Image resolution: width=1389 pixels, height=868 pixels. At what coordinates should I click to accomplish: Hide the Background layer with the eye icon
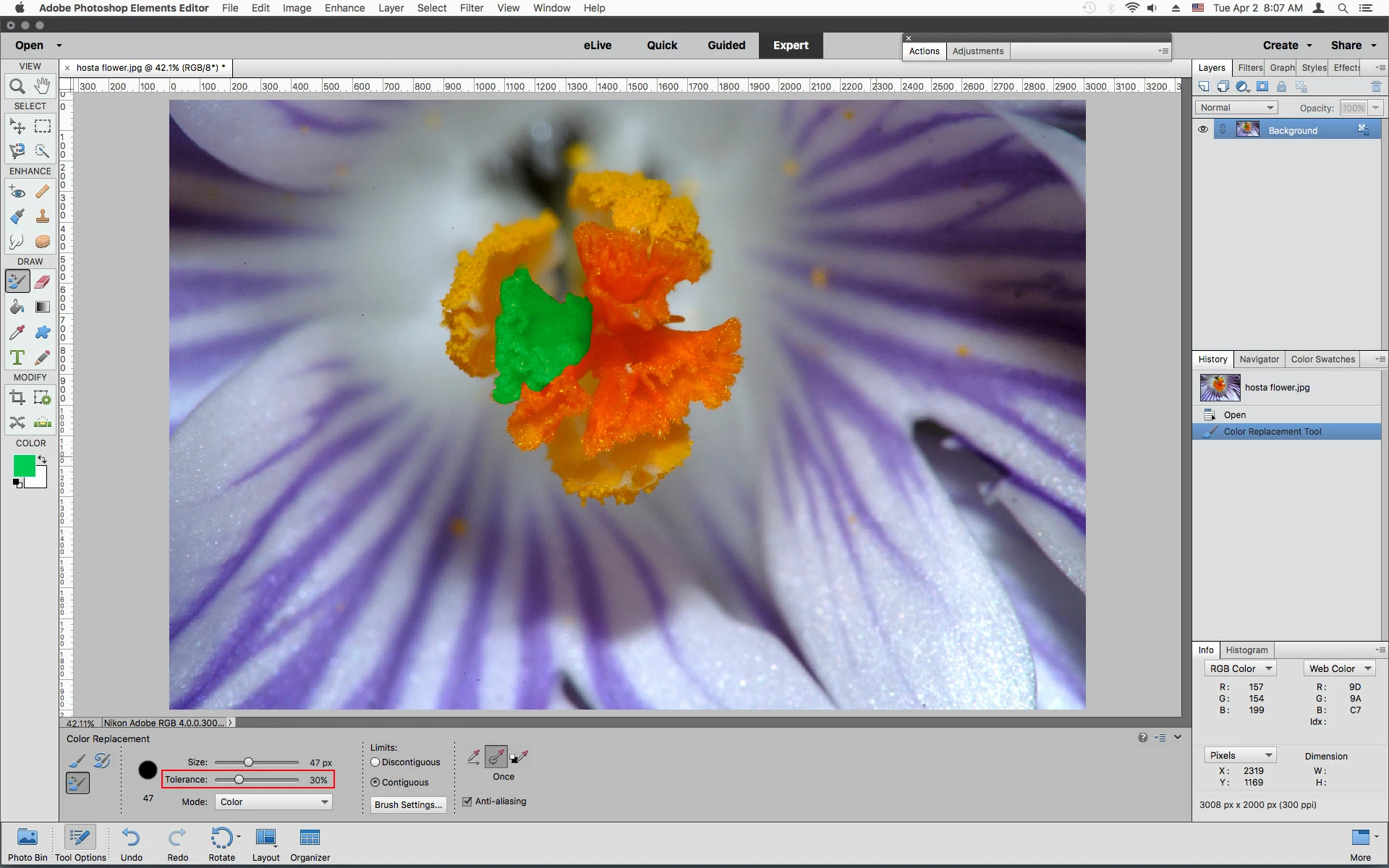click(1203, 129)
